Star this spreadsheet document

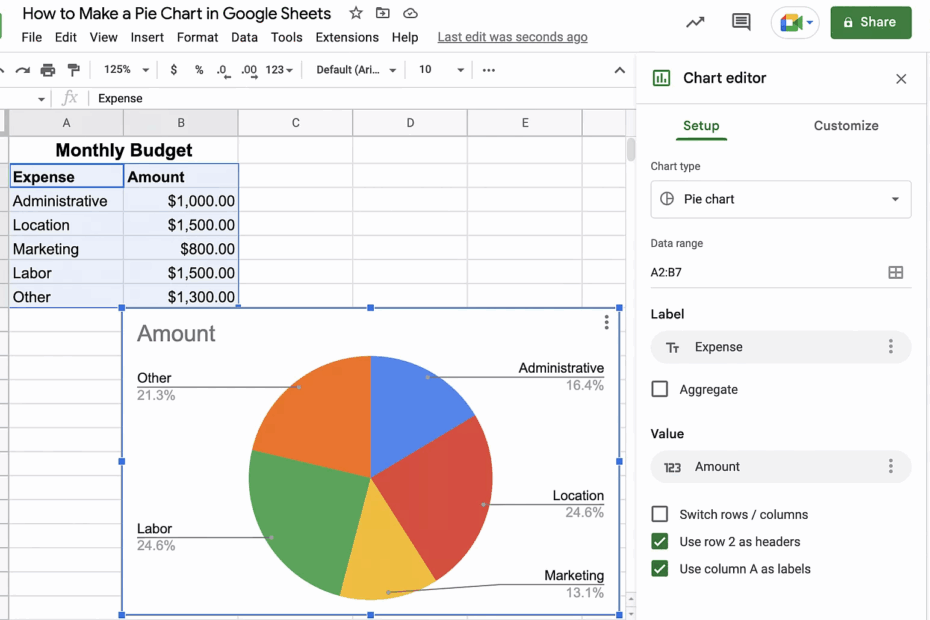coord(355,13)
